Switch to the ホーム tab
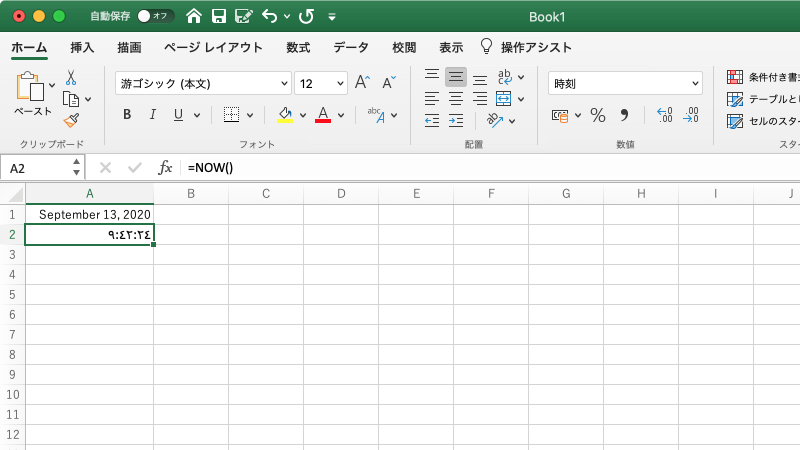The image size is (800, 450). coord(29,47)
